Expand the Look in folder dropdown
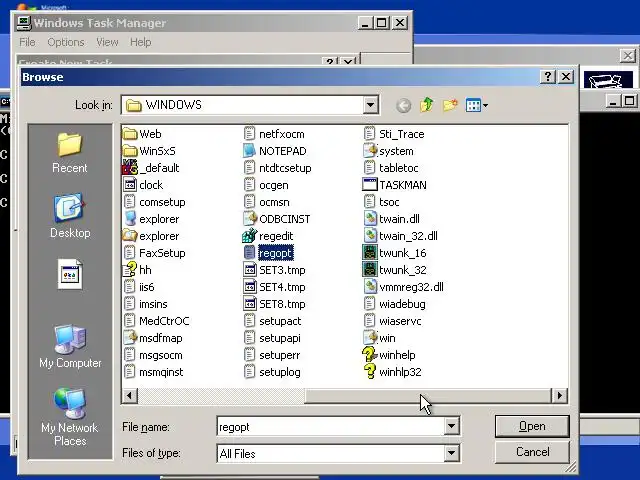This screenshot has width=640, height=480. (370, 105)
